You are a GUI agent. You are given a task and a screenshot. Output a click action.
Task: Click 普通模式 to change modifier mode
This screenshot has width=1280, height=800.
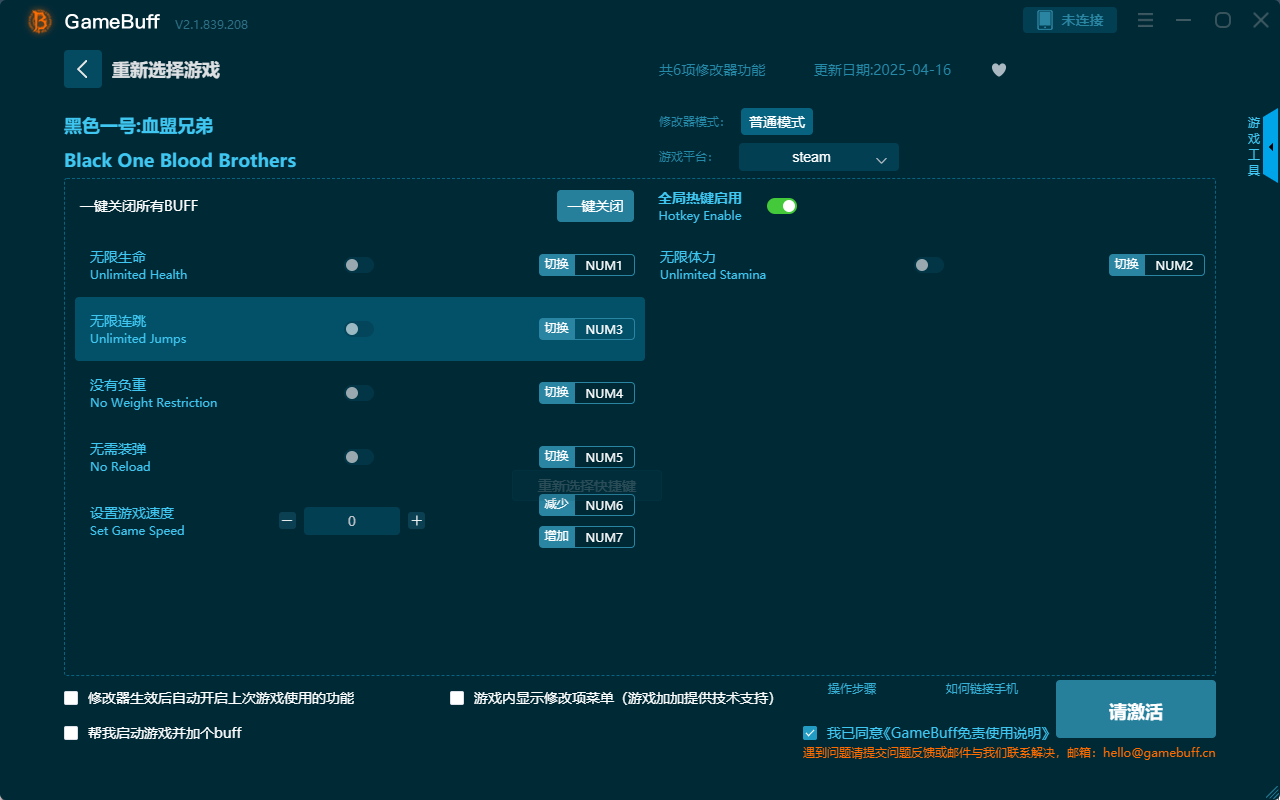pyautogui.click(x=777, y=121)
